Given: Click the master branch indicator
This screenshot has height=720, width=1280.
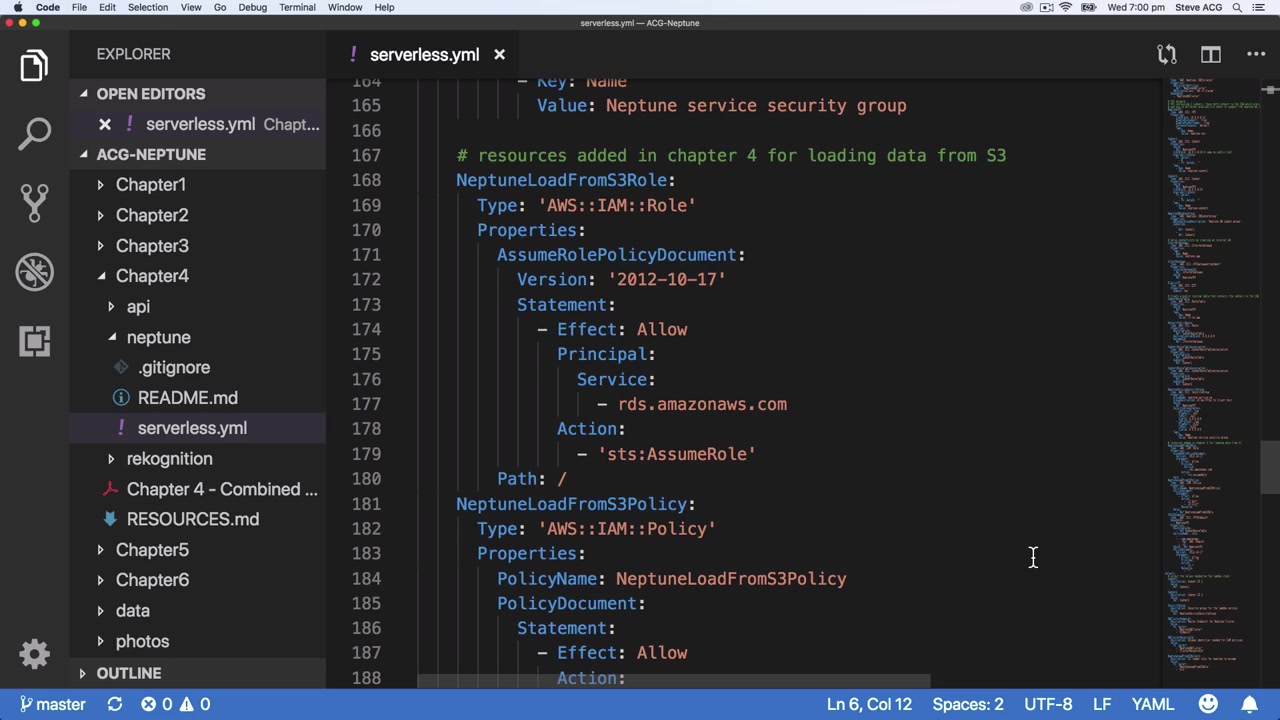Looking at the screenshot, I should (x=53, y=704).
